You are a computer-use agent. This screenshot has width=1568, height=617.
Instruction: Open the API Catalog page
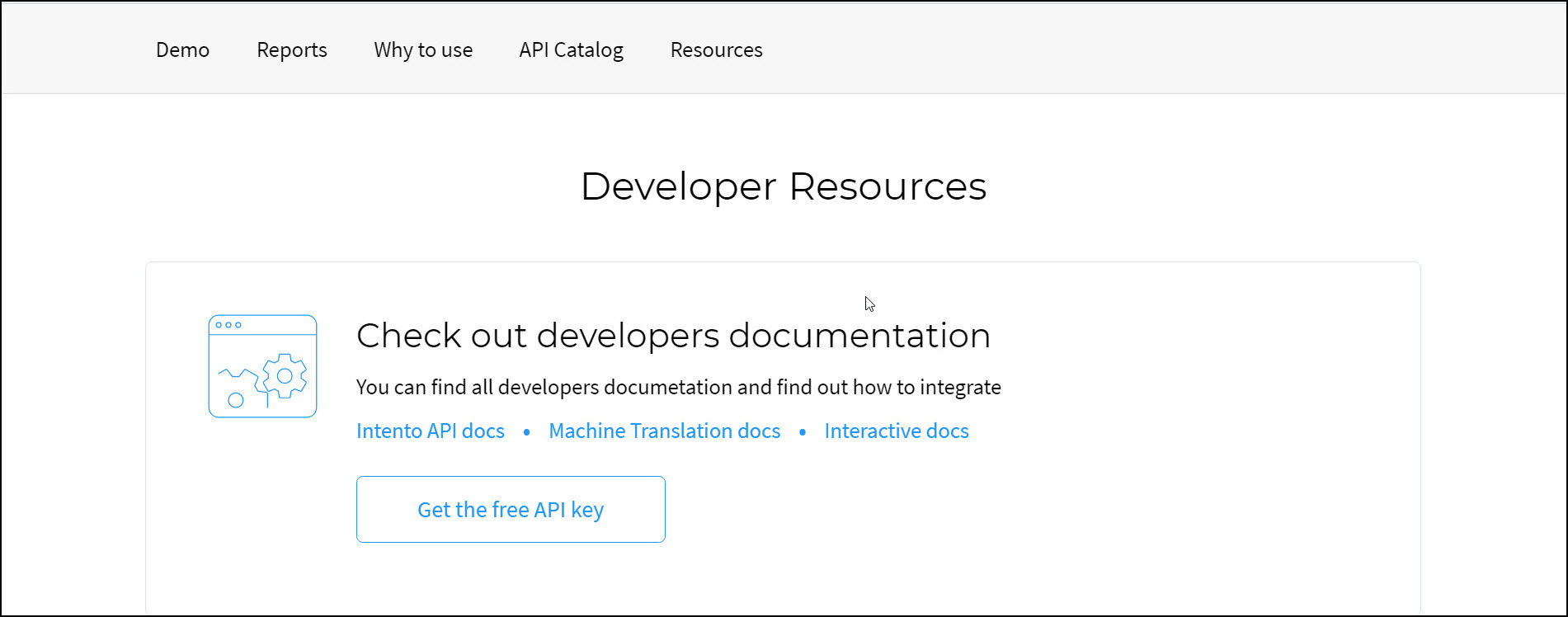click(571, 50)
